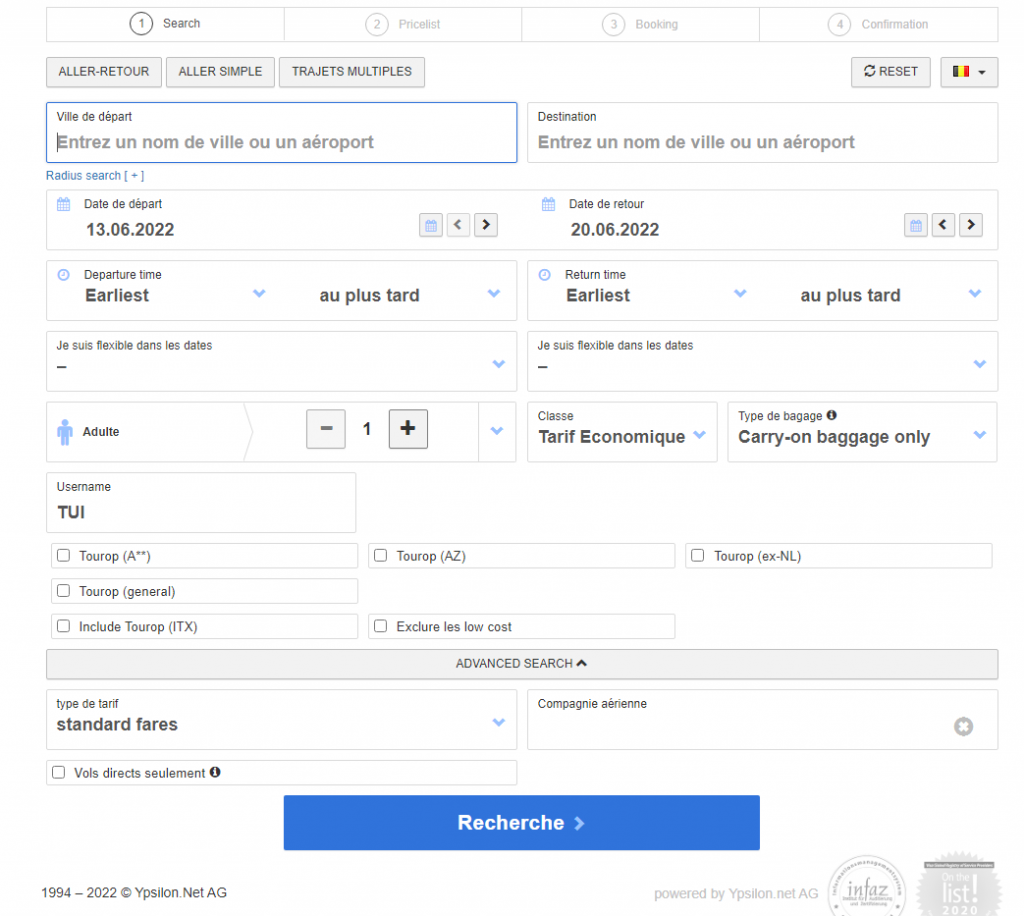Click the Destination input field
The image size is (1024, 916).
[762, 142]
